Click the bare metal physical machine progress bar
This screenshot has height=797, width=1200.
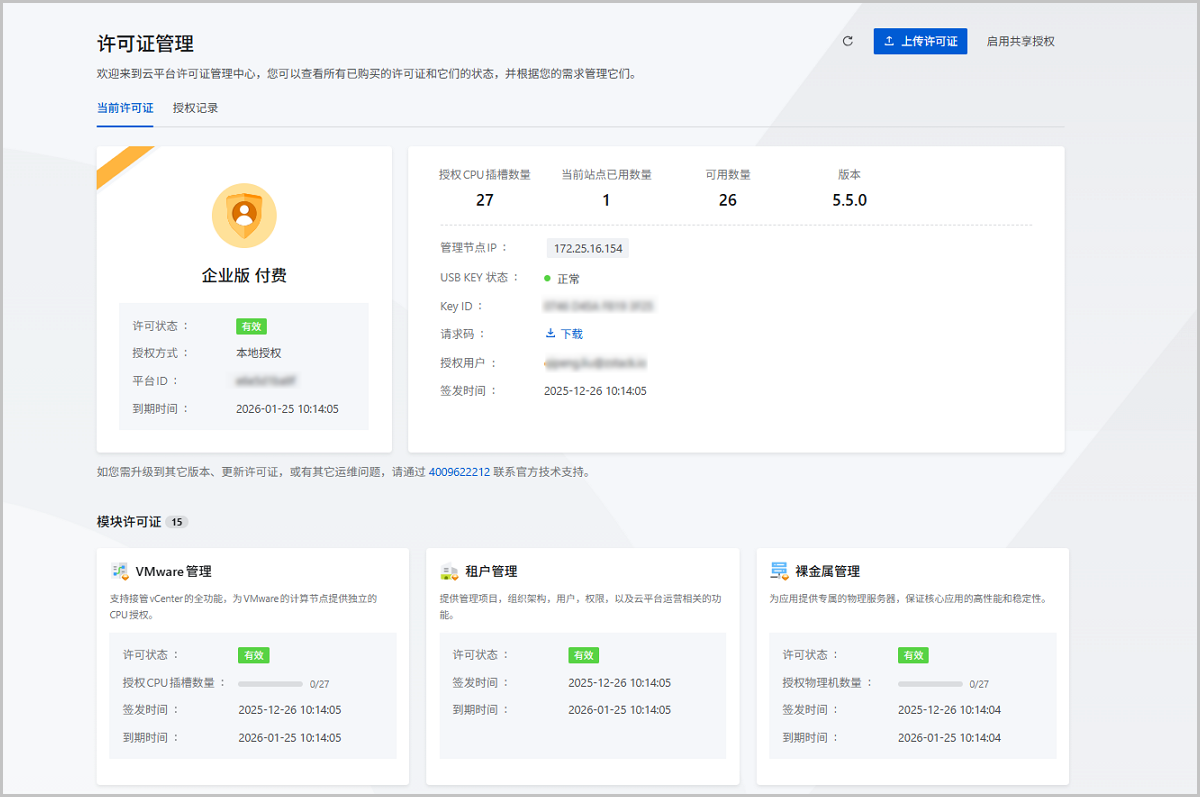(x=930, y=684)
